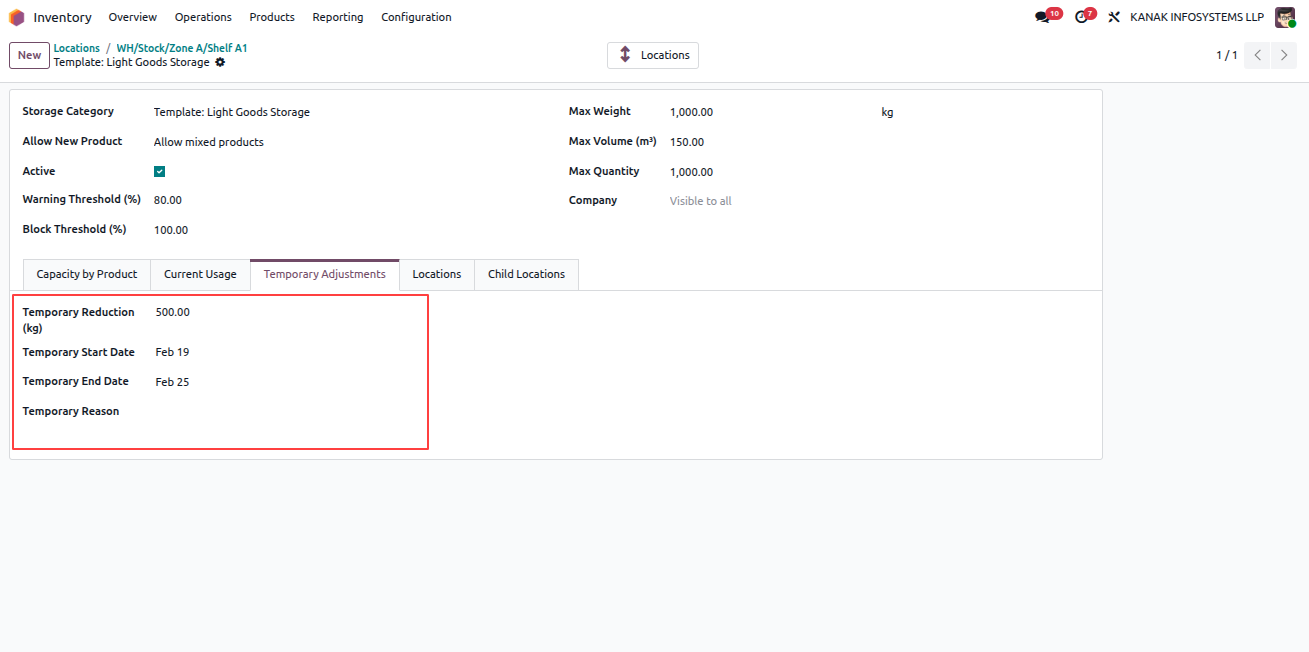Click the Template: Light Goods Storage title

132,62
